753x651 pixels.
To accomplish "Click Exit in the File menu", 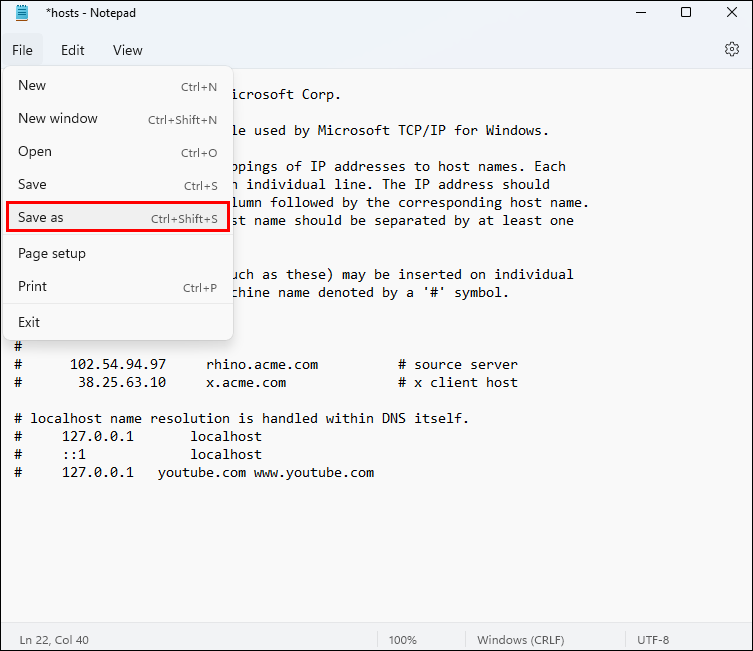I will pyautogui.click(x=118, y=322).
